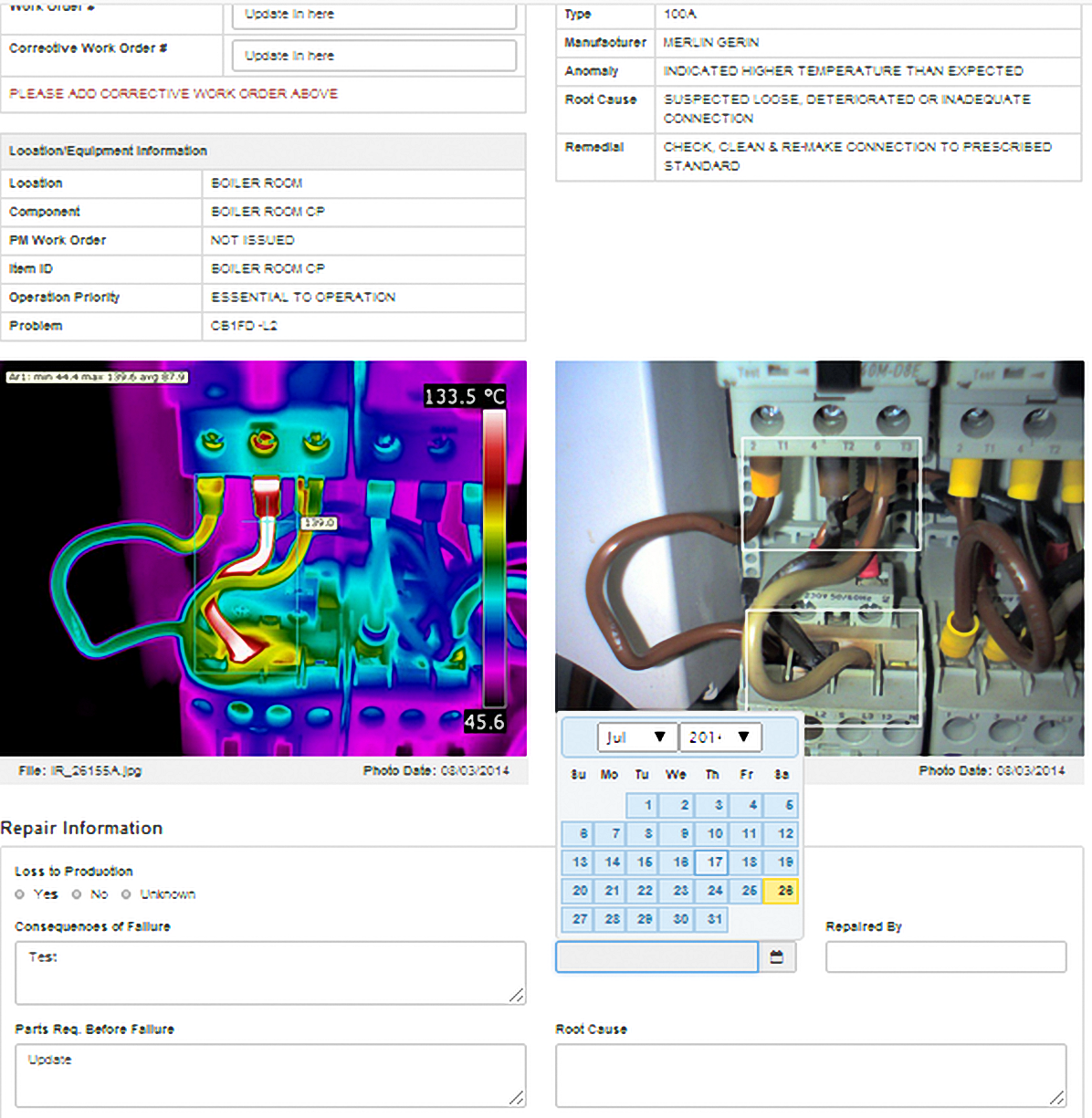Click the PM Work Order value NOT ISSUED
This screenshot has width=1092, height=1118.
pos(253,240)
